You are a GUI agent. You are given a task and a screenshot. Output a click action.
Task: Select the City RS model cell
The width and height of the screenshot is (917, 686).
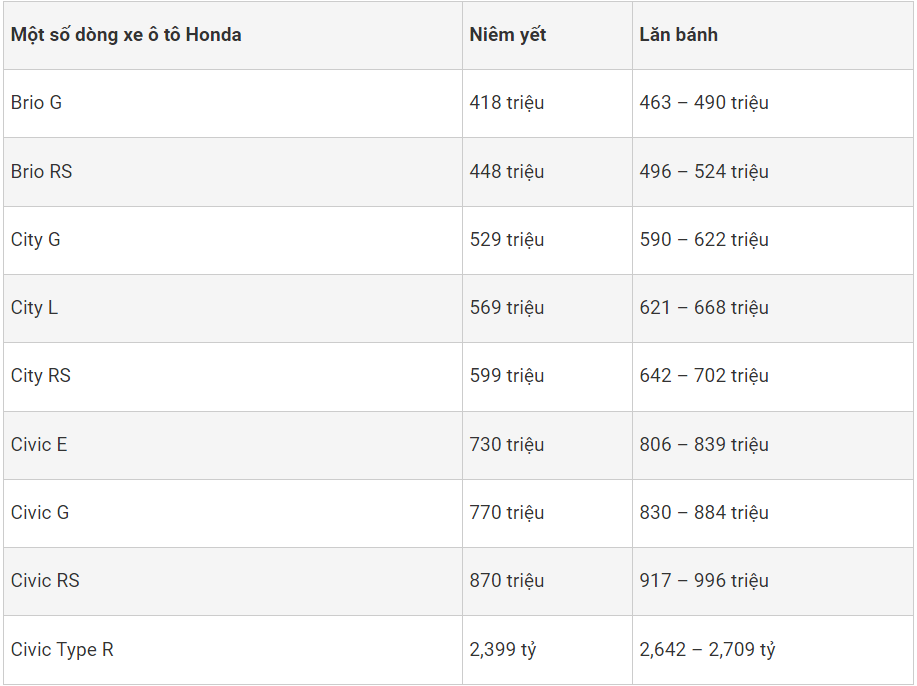[41, 376]
